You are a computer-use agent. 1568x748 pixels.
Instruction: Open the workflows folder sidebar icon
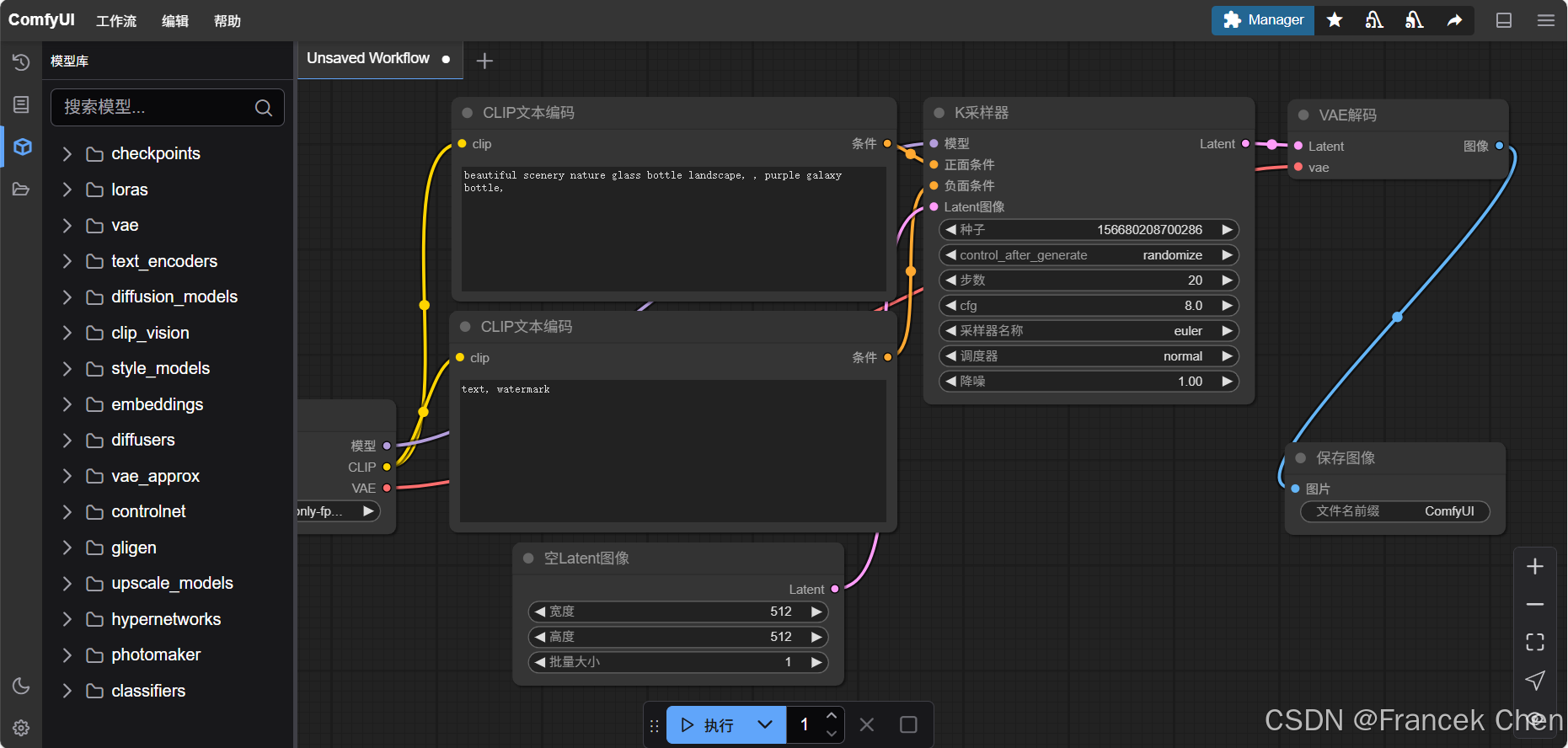(21, 189)
